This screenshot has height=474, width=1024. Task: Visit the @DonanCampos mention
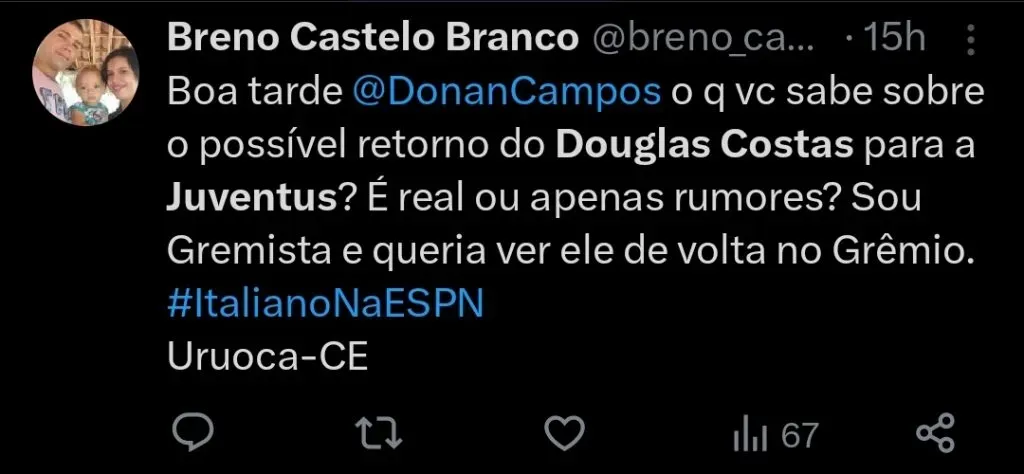(507, 93)
